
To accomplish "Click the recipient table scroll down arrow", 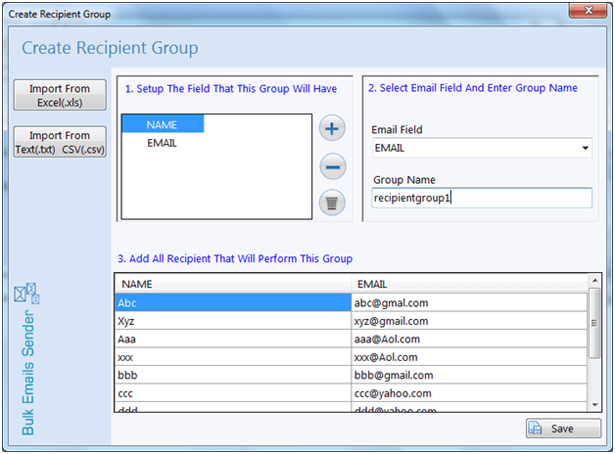I will click(595, 405).
